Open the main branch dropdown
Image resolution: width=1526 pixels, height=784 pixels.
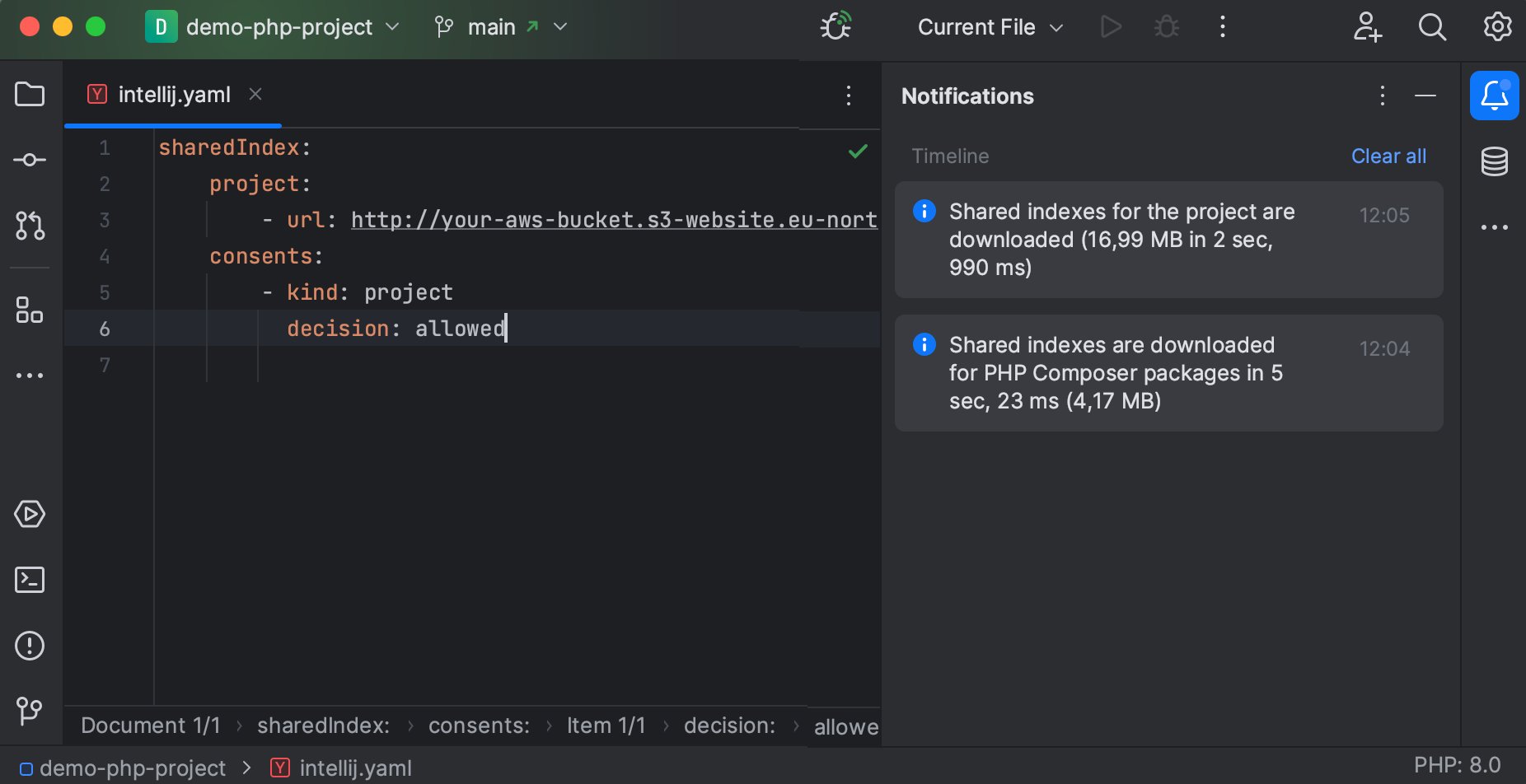click(501, 27)
